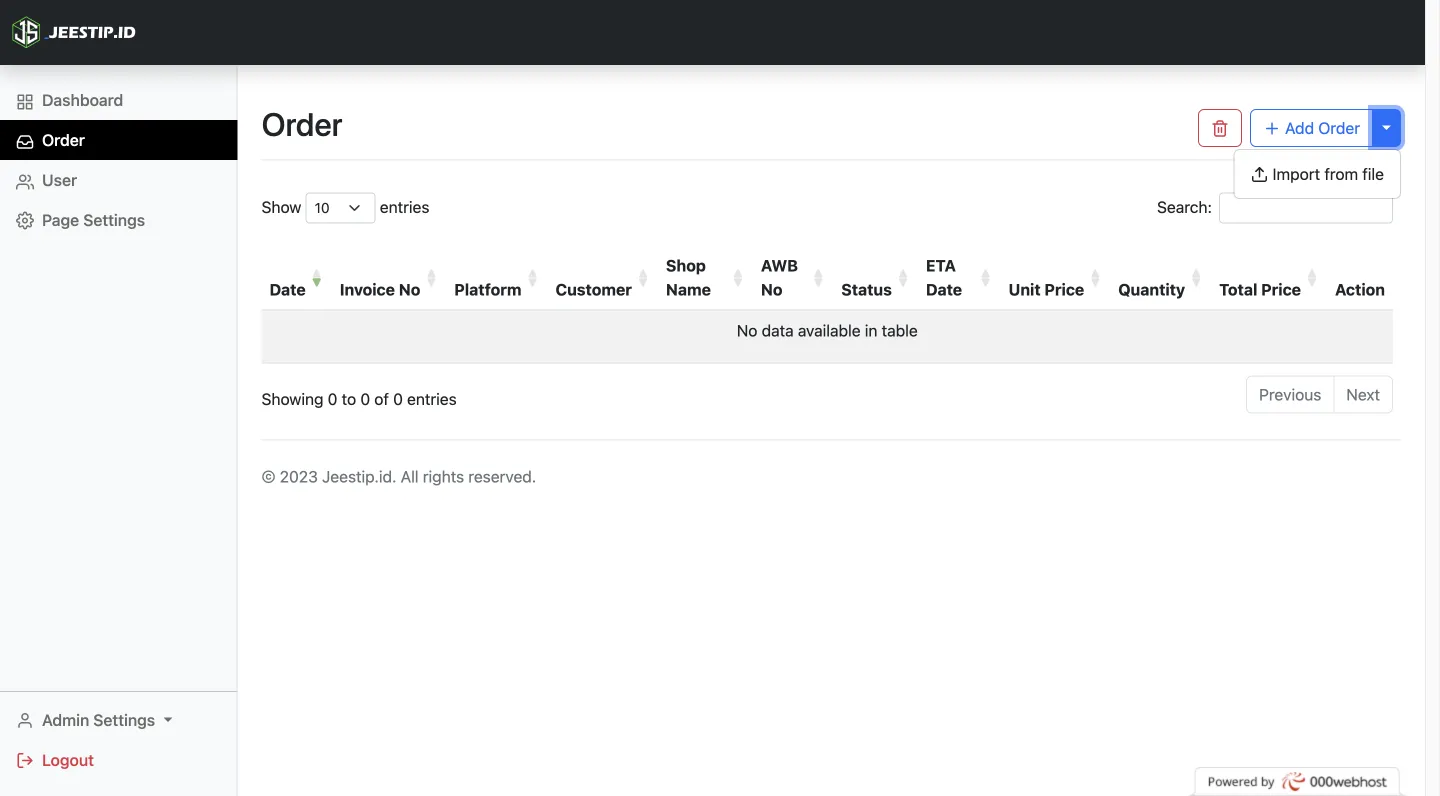Sort table by AWB No column
Viewport: 1440px width, 796px height.
coord(793,278)
